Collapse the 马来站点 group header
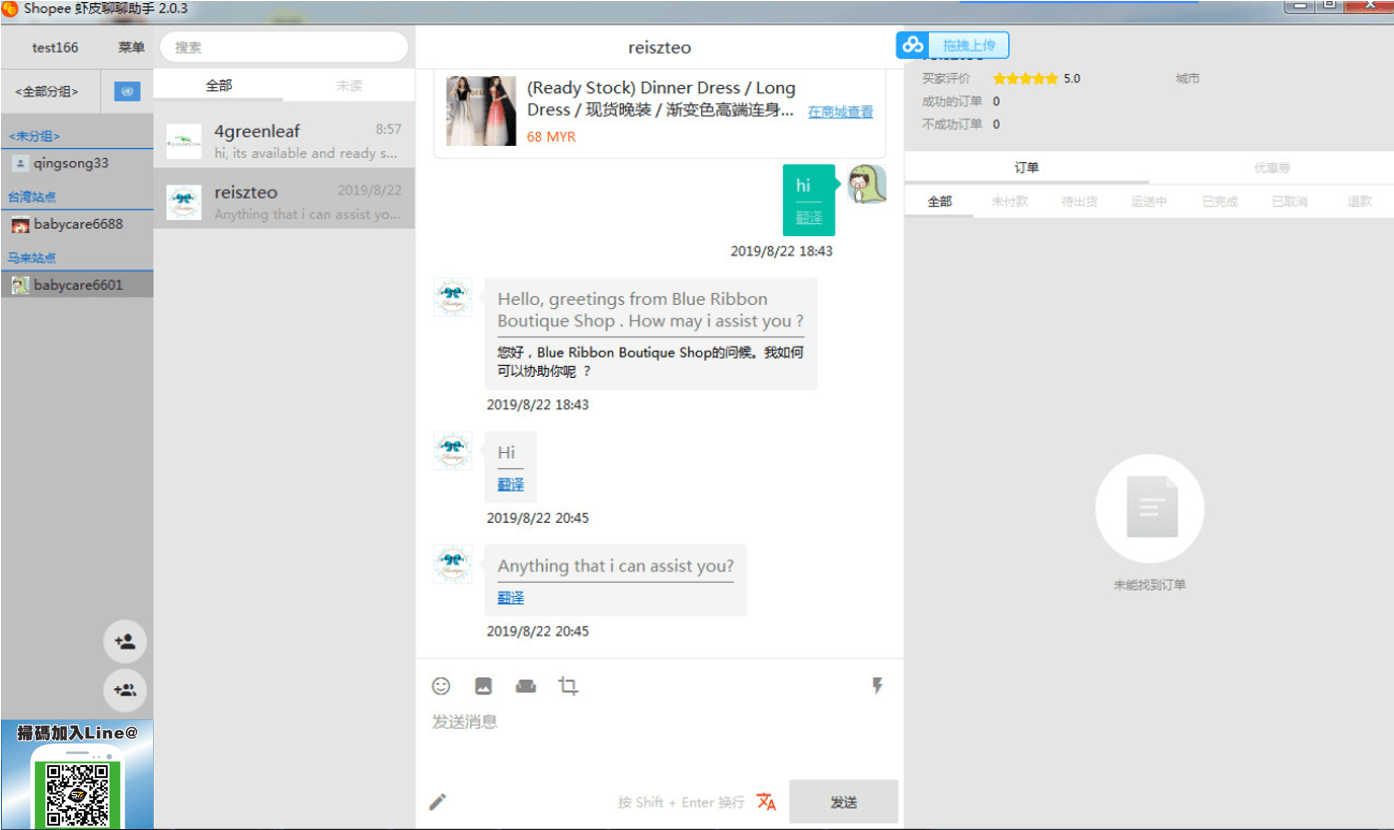 click(x=32, y=258)
